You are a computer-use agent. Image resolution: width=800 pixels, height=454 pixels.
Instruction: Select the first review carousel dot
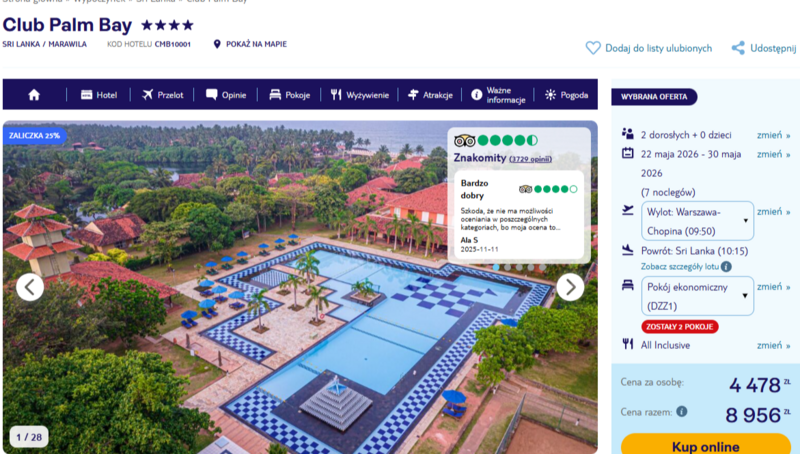(496, 267)
